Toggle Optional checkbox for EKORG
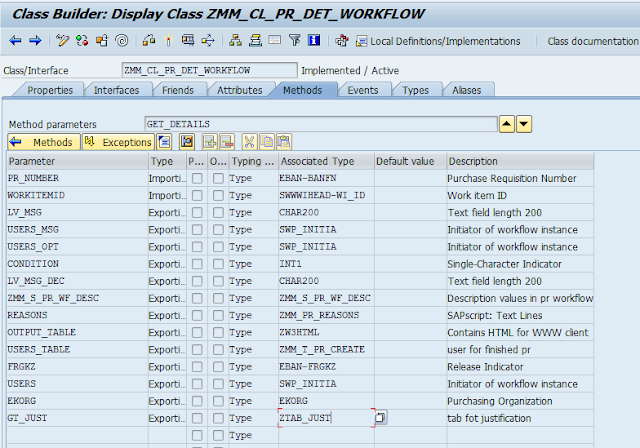 pos(218,401)
